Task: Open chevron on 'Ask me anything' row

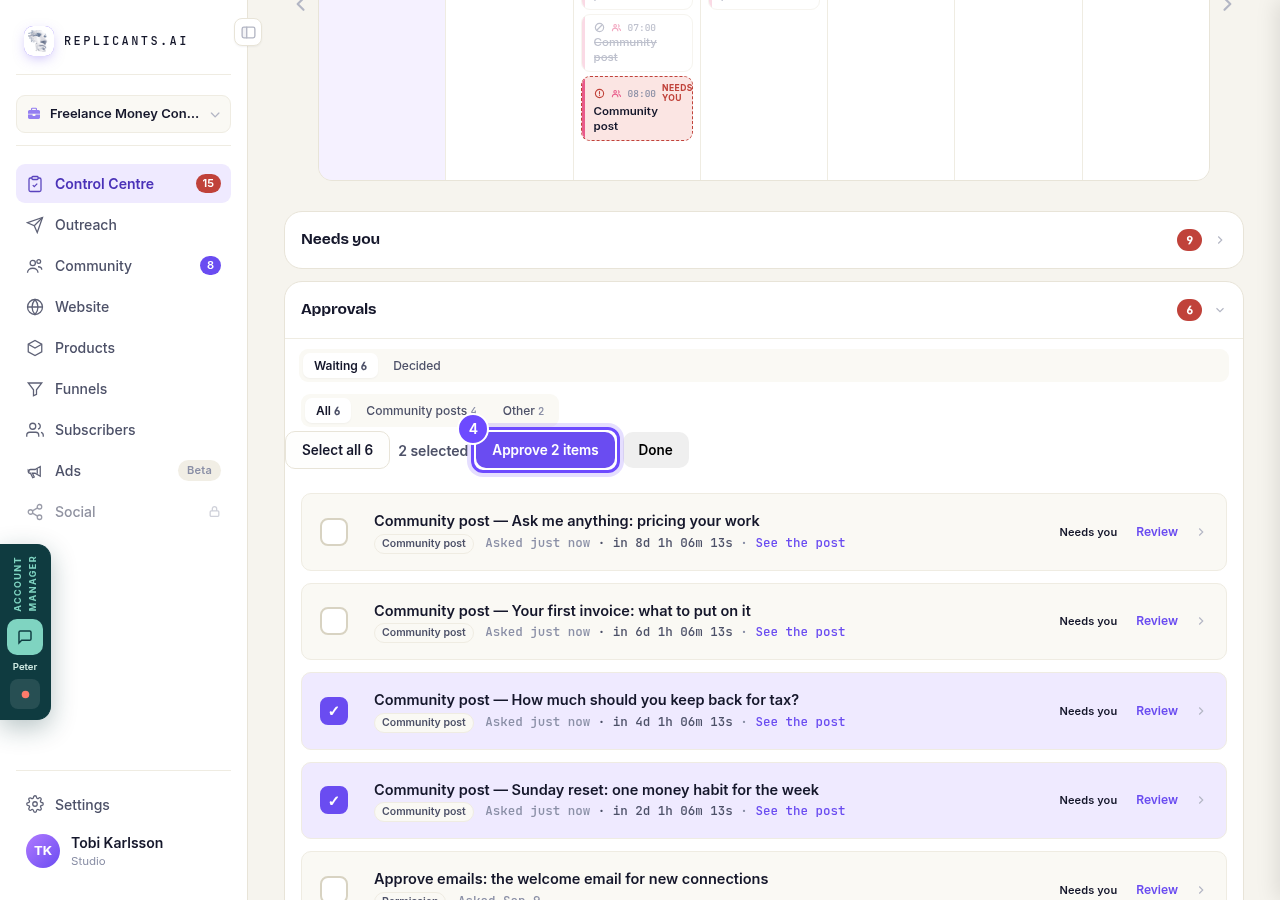Action: 1201,532
